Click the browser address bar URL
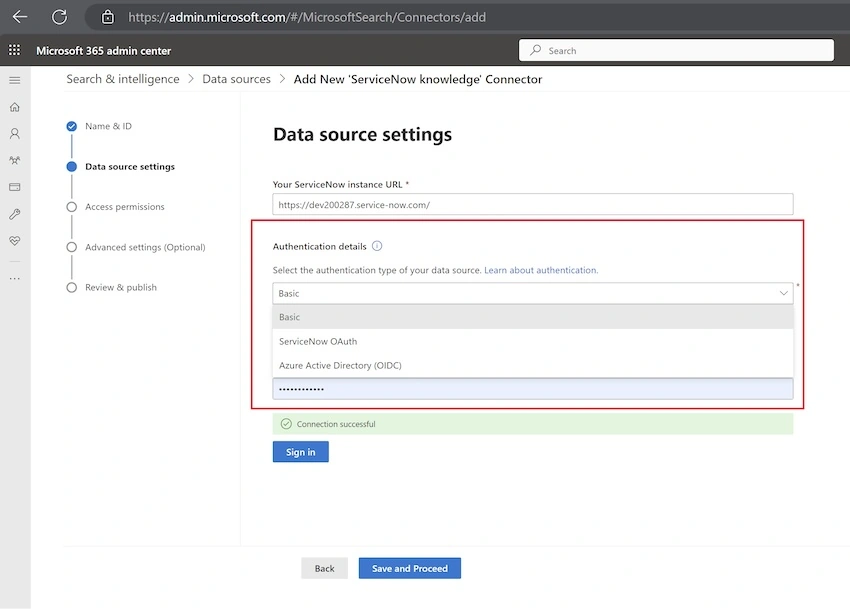Screen dimensions: 850x609 click(307, 17)
